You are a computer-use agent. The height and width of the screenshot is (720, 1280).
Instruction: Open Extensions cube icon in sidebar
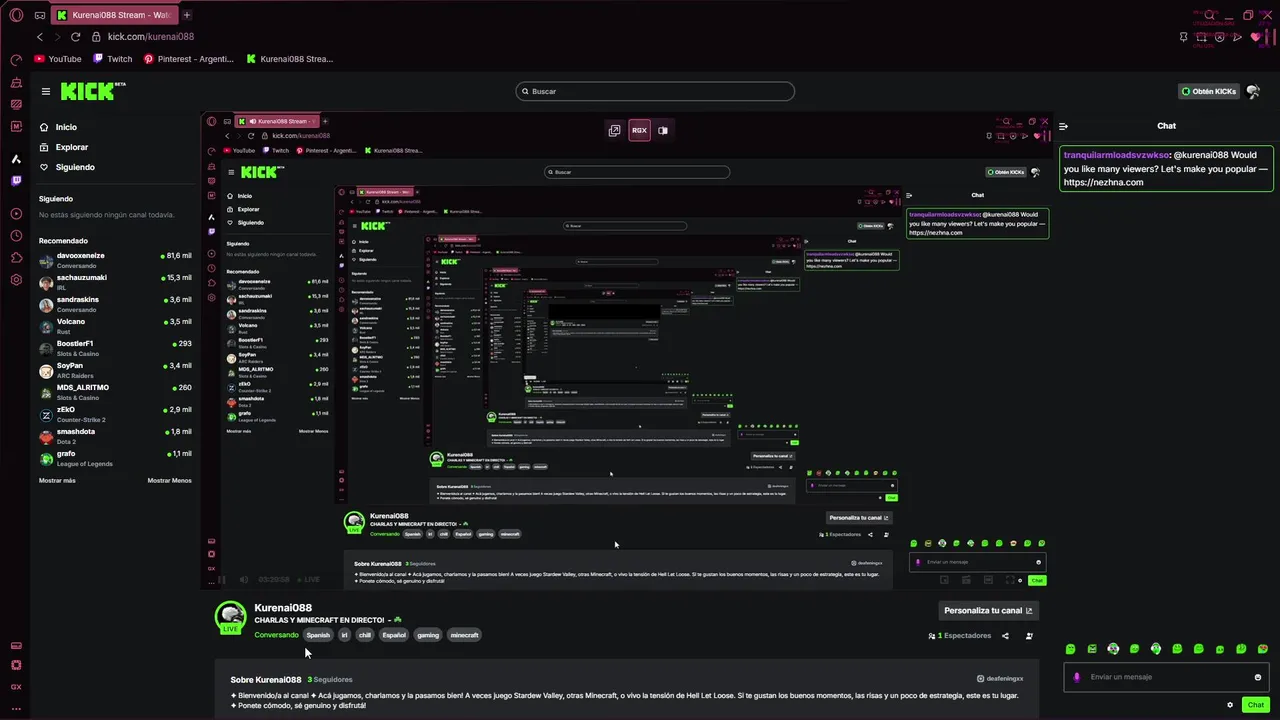[16, 258]
